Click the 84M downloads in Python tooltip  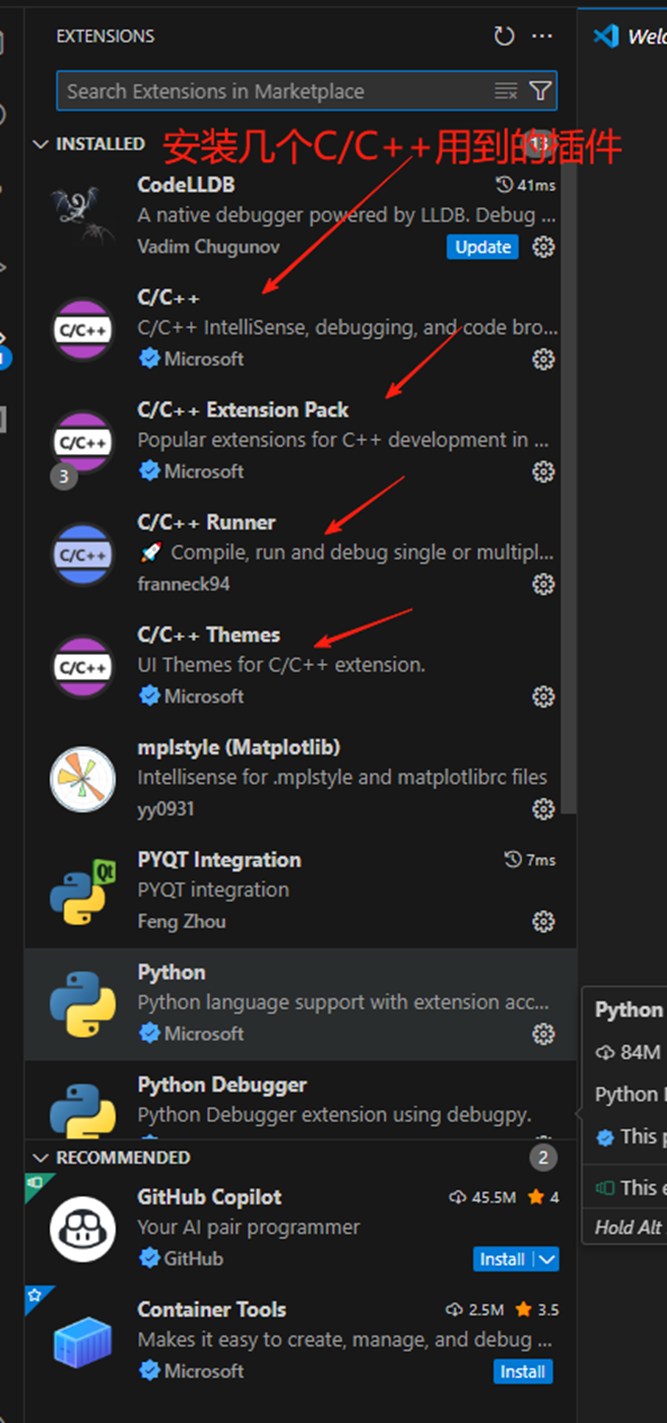pyautogui.click(x=629, y=1052)
